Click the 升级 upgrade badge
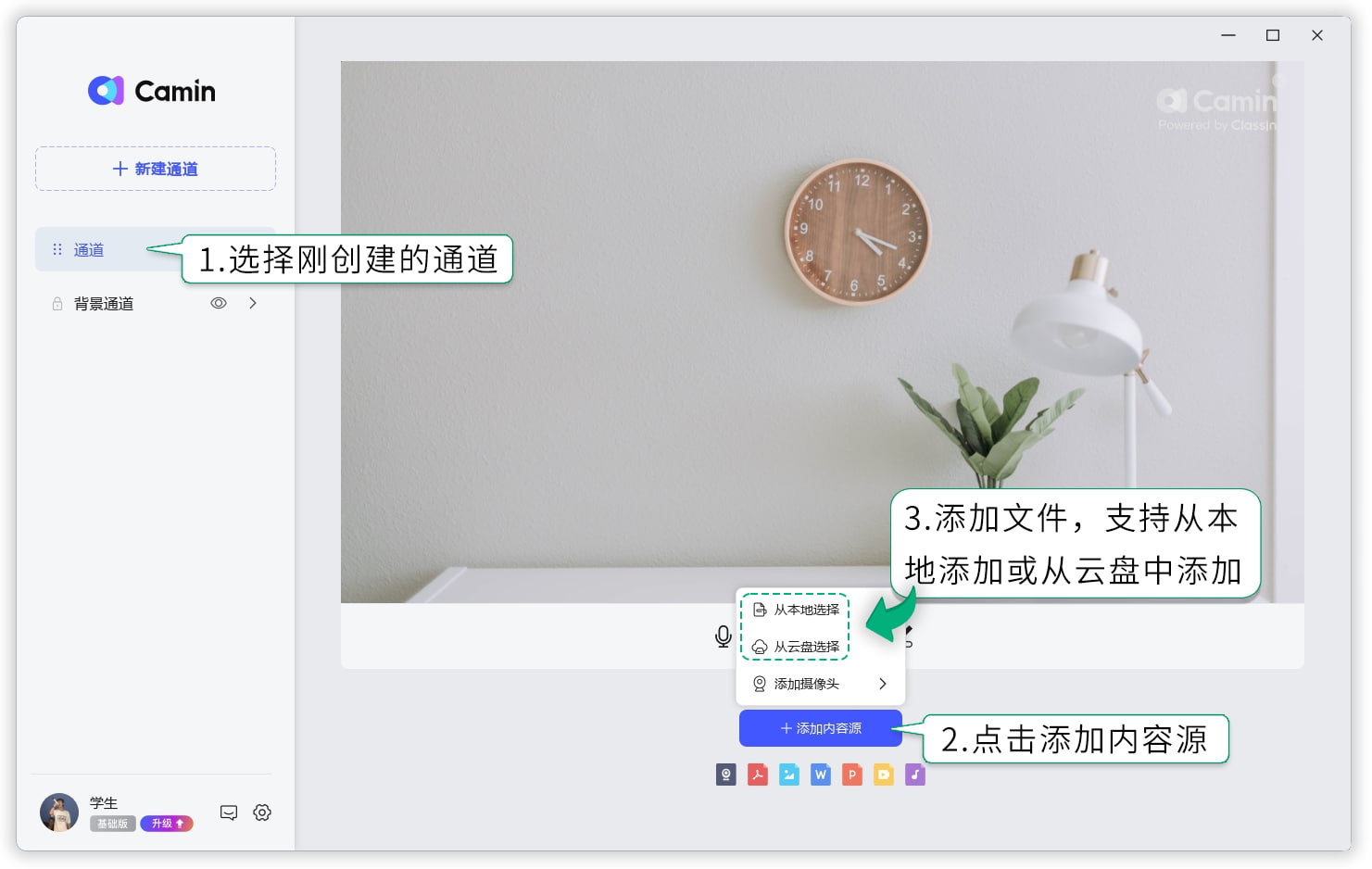 tap(167, 824)
